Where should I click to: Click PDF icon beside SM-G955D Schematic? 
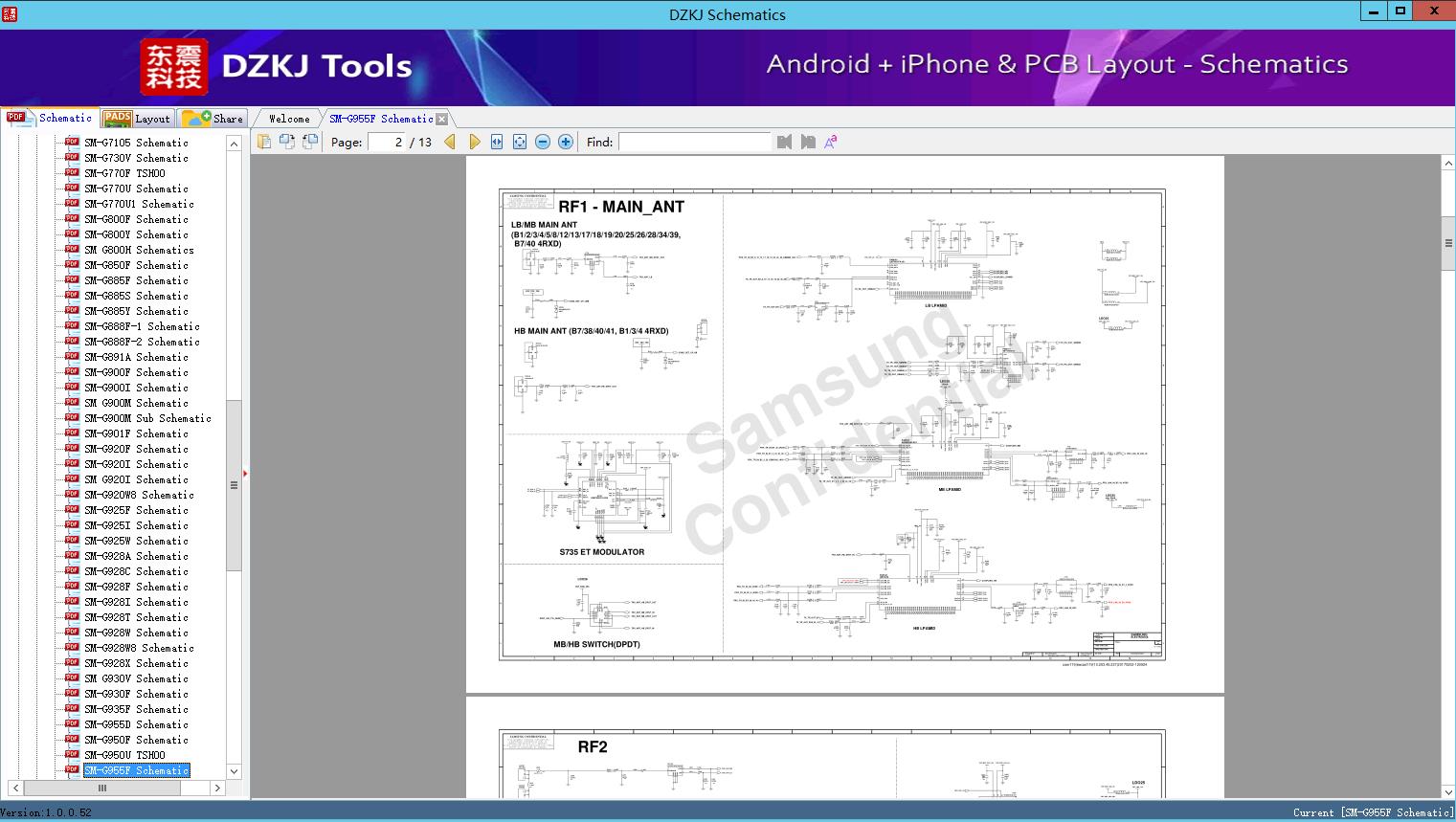pos(72,723)
